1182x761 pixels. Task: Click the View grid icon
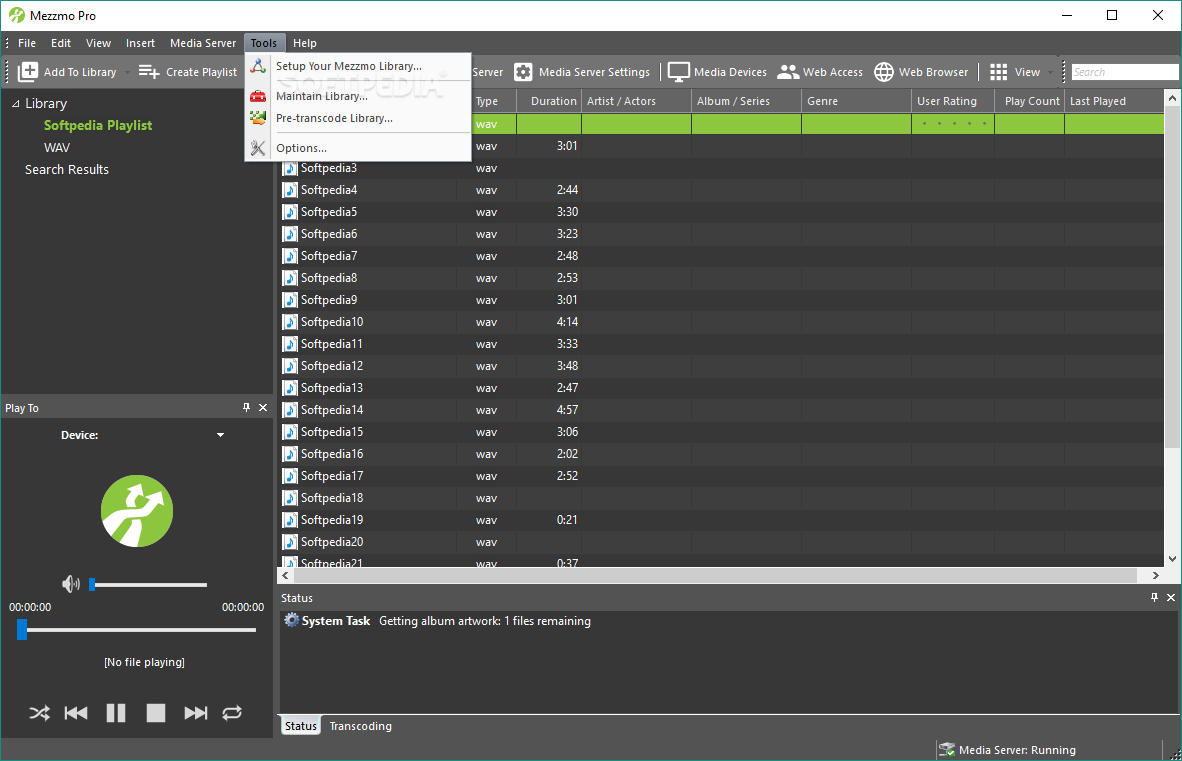pyautogui.click(x=999, y=72)
